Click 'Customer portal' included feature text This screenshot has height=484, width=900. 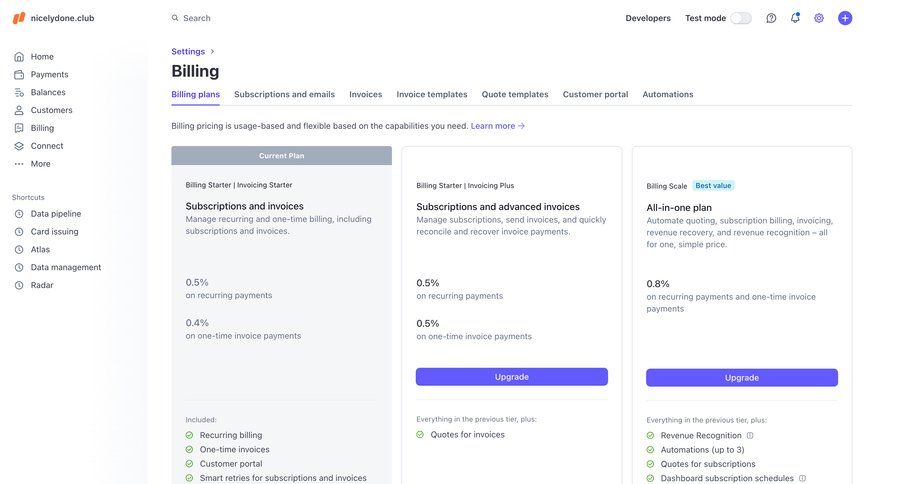tap(231, 464)
